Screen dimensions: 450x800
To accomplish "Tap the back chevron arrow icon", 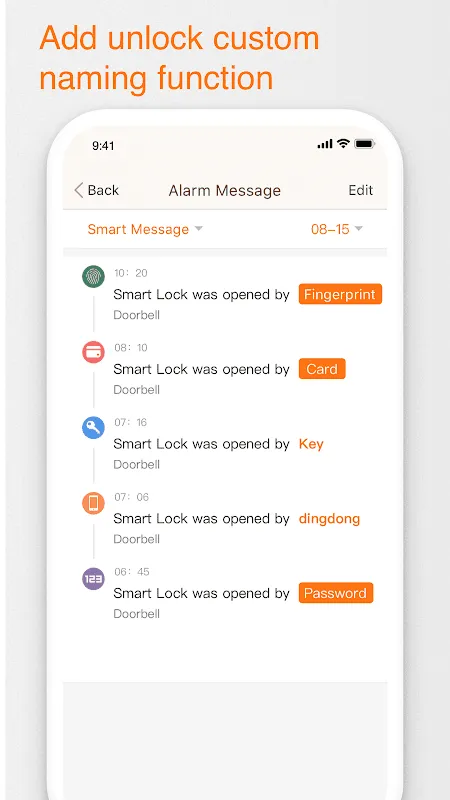I will point(79,190).
